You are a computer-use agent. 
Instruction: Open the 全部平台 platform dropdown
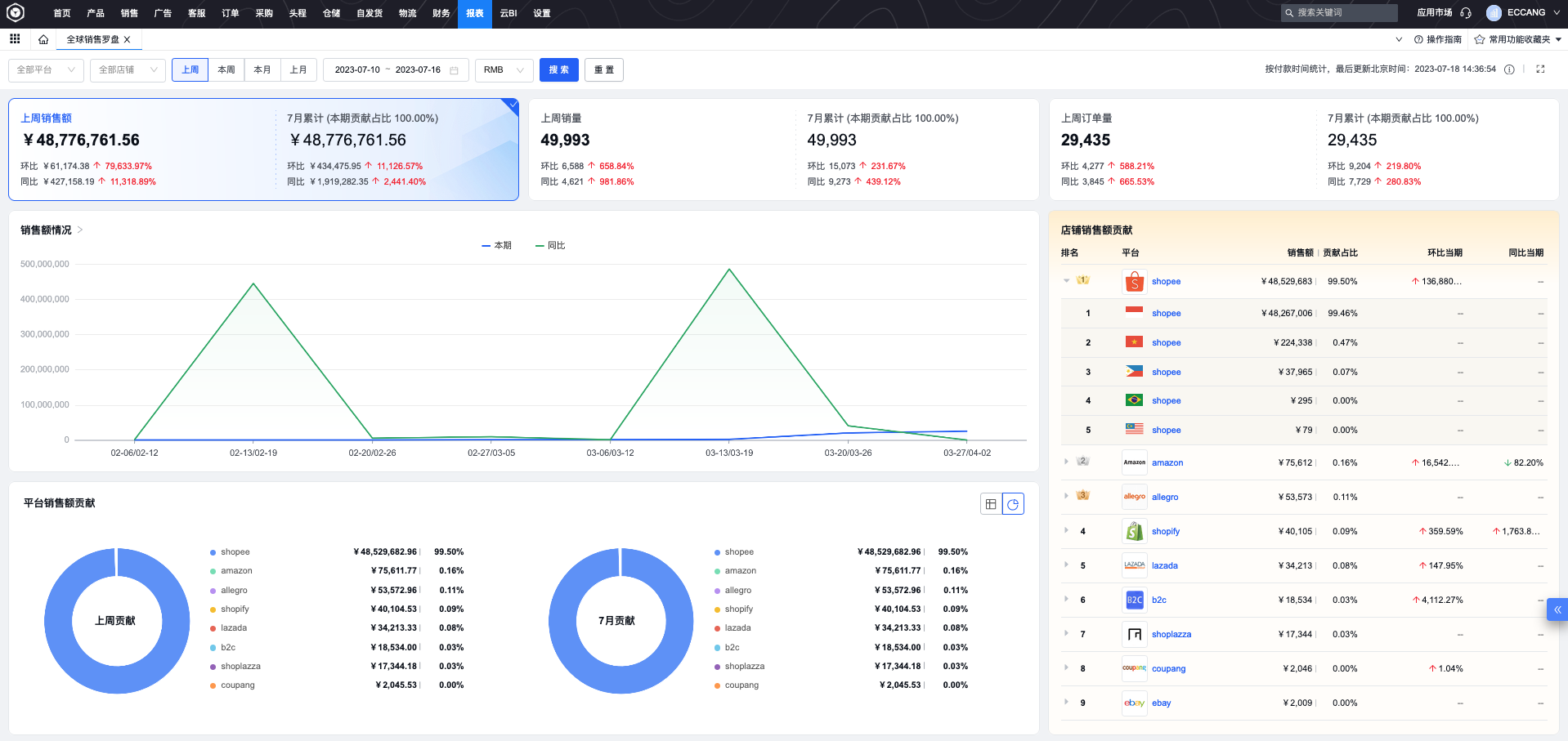pos(46,70)
